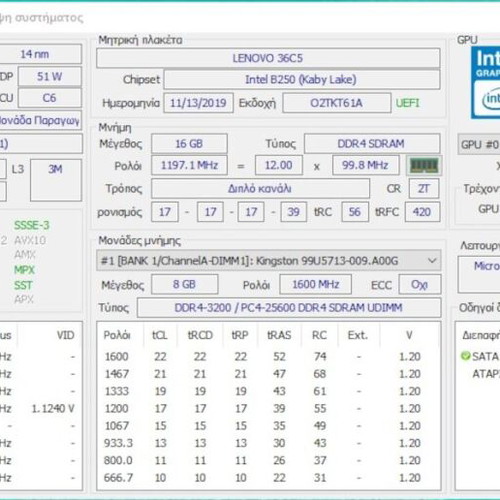Click the tRP column header in the timings table
Viewport: 500px width, 500px height.
pyautogui.click(x=240, y=335)
